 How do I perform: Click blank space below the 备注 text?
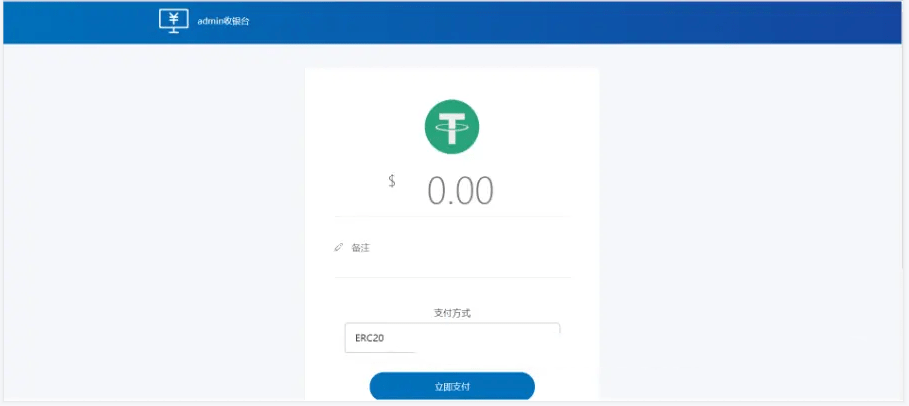tap(452, 266)
